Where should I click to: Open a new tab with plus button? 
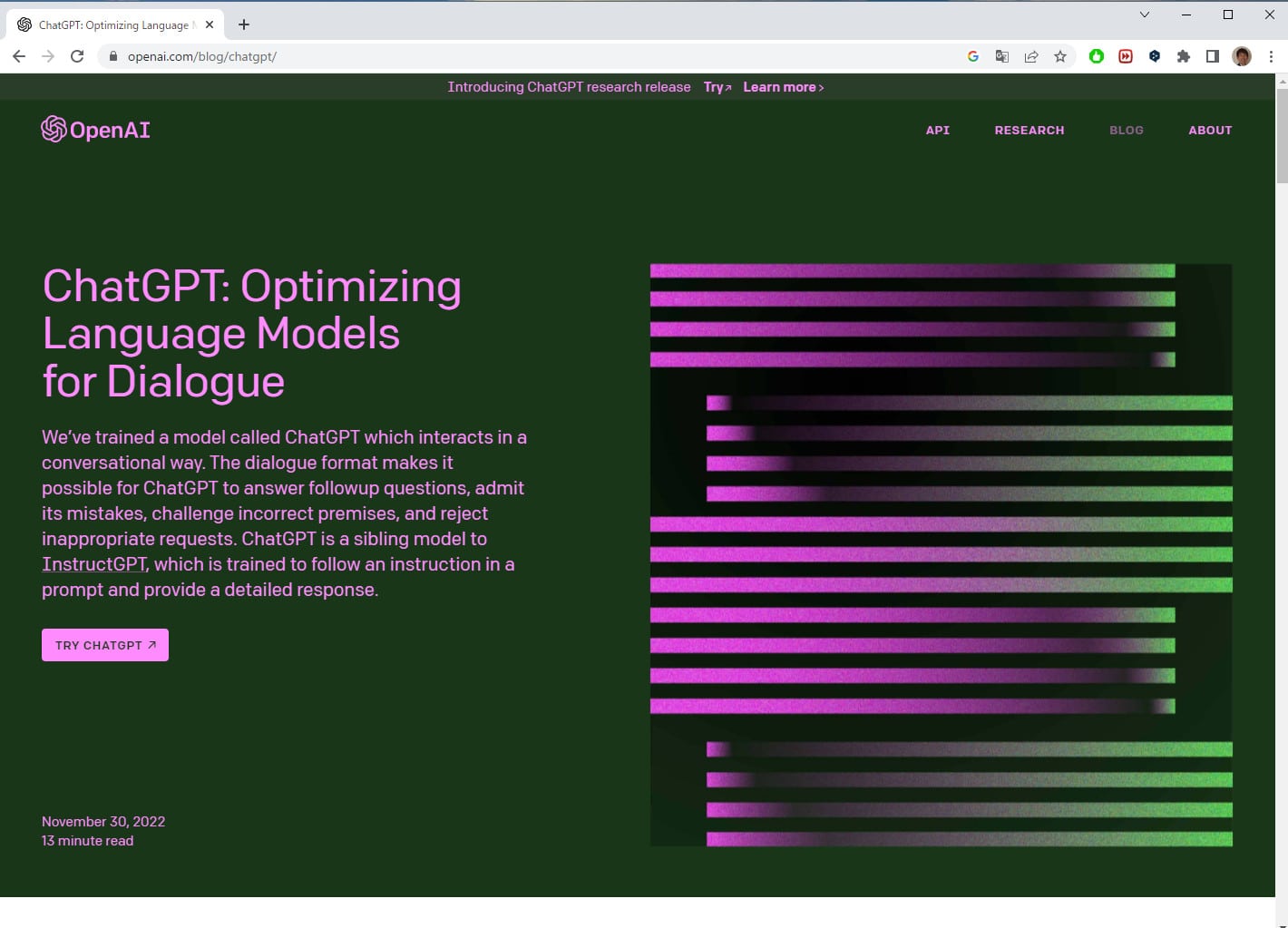[x=243, y=24]
